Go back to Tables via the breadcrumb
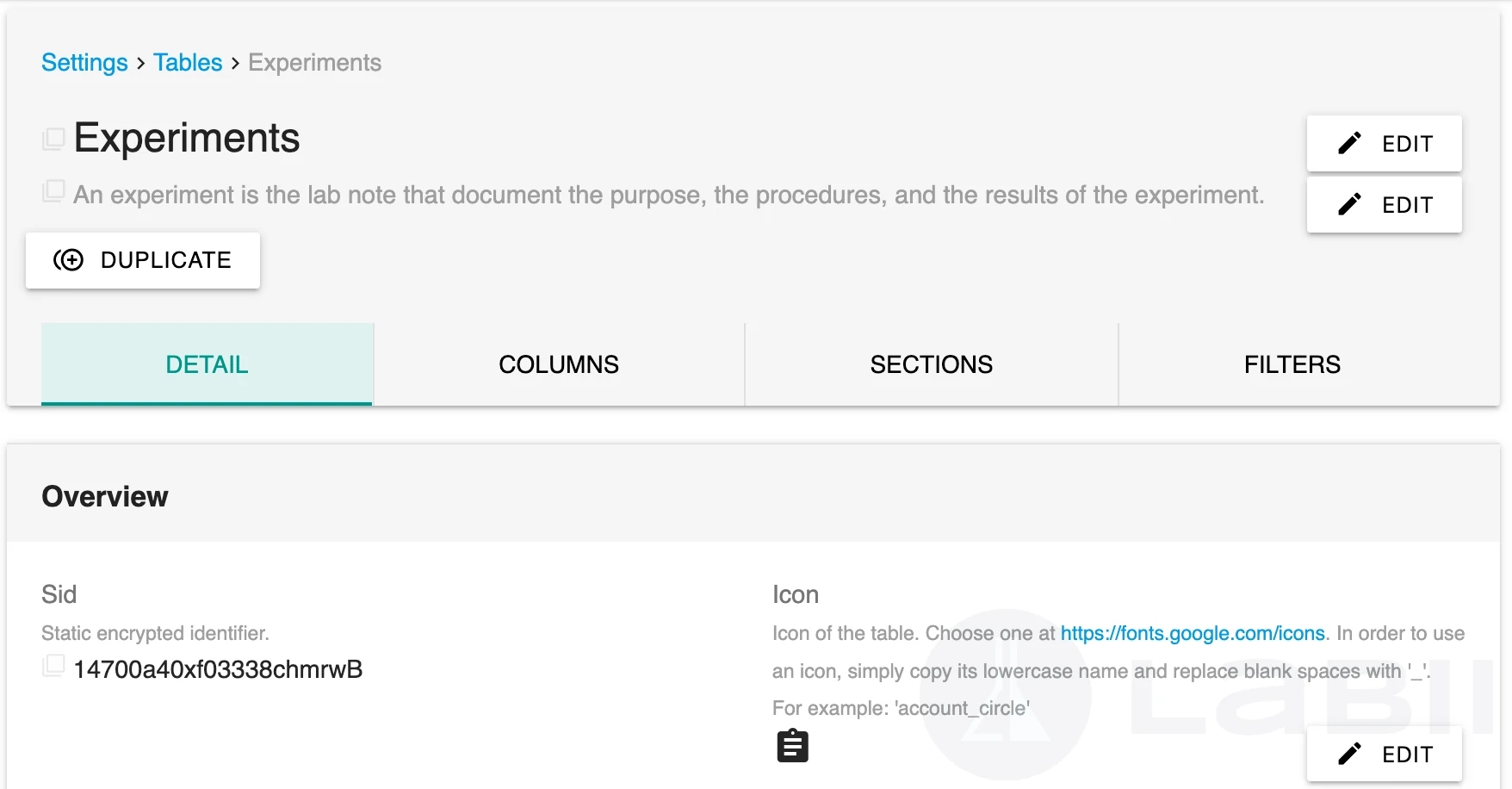 188,63
